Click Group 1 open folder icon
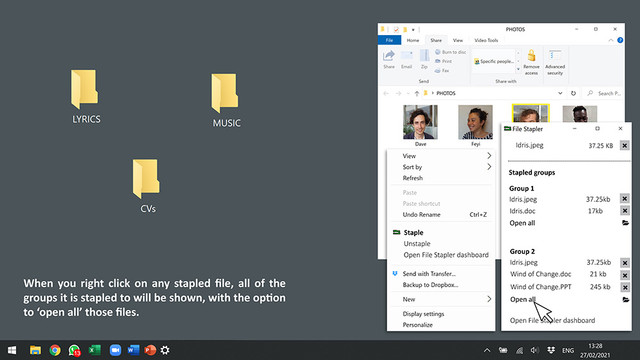Screen dimensions: 640x360 pyautogui.click(x=625, y=223)
